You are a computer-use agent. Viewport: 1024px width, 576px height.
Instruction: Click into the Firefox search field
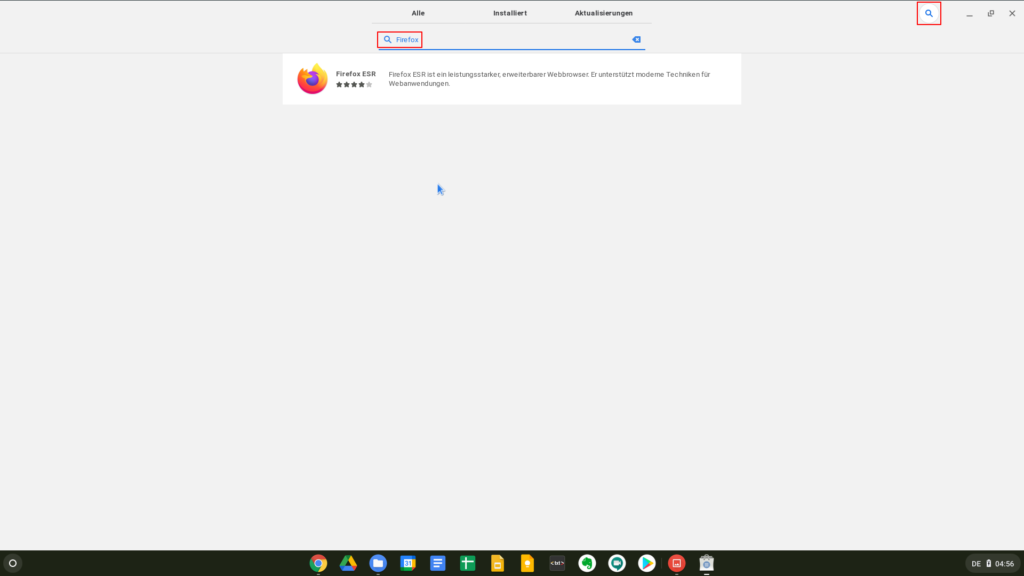pyautogui.click(x=511, y=40)
